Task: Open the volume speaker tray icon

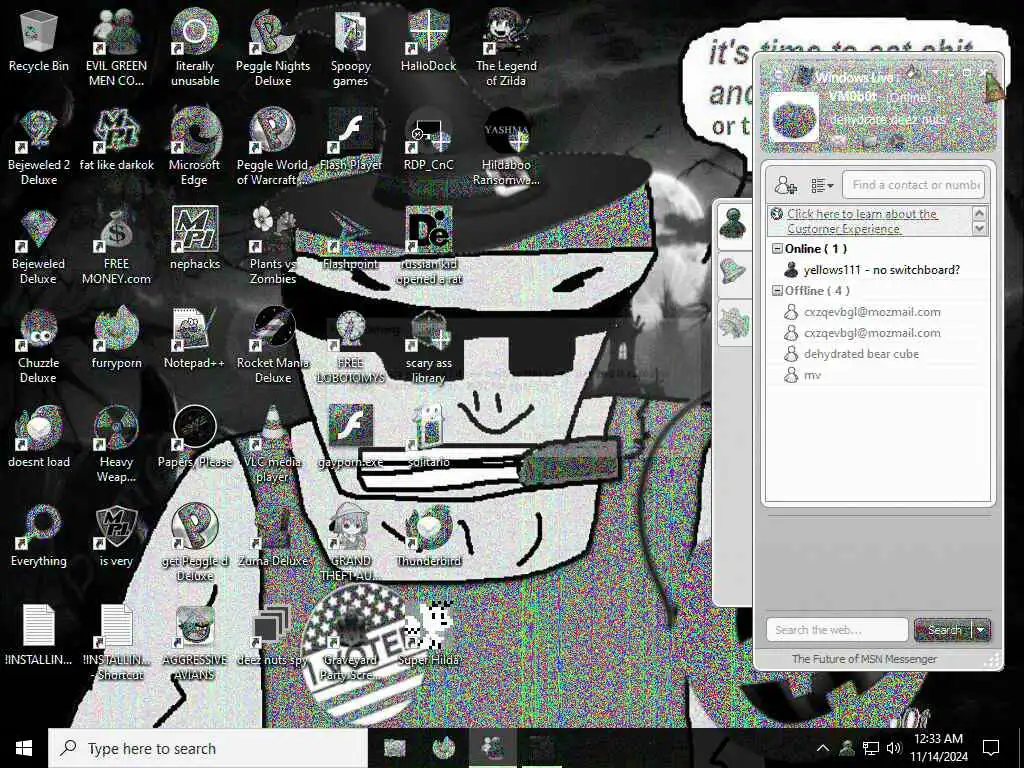Action: (894, 748)
